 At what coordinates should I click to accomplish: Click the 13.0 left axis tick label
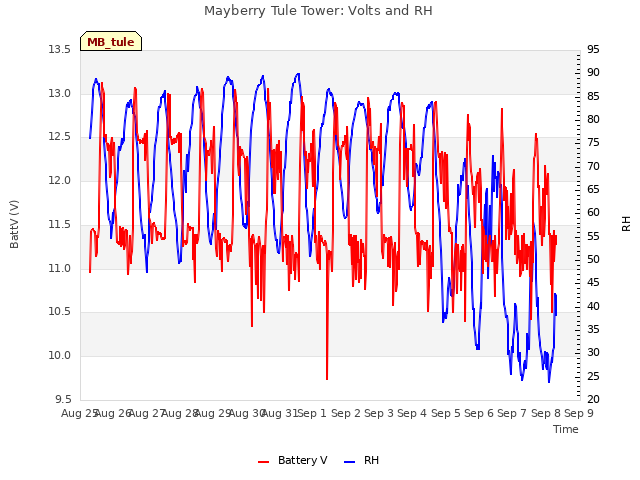tap(60, 93)
